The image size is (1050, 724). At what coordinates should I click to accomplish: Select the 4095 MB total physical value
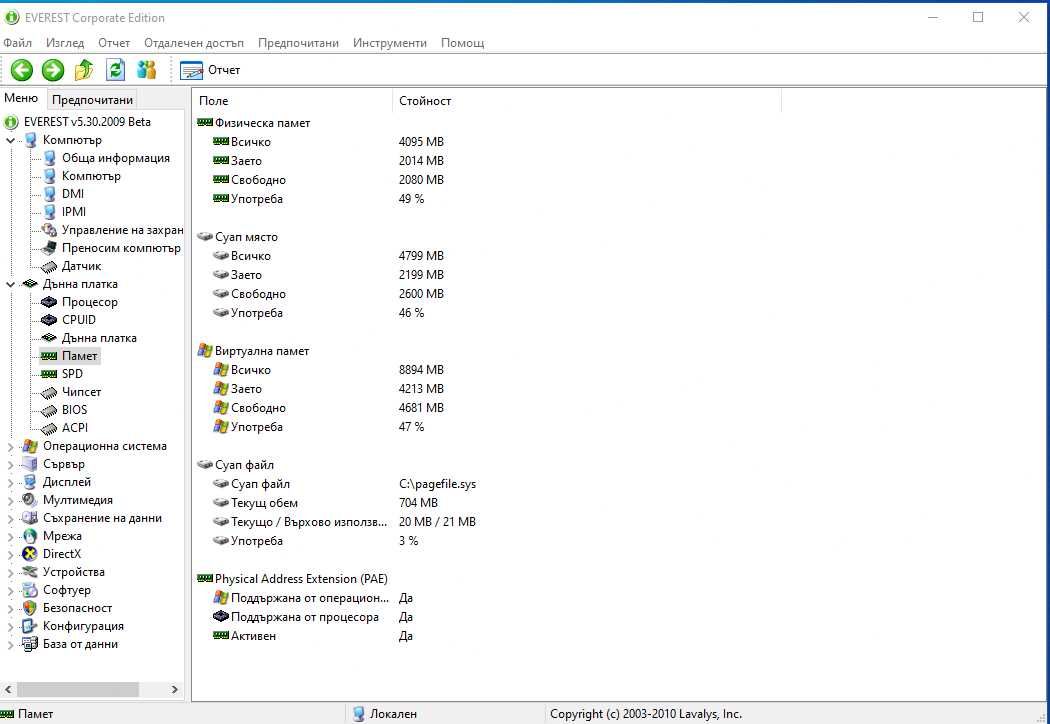[421, 142]
